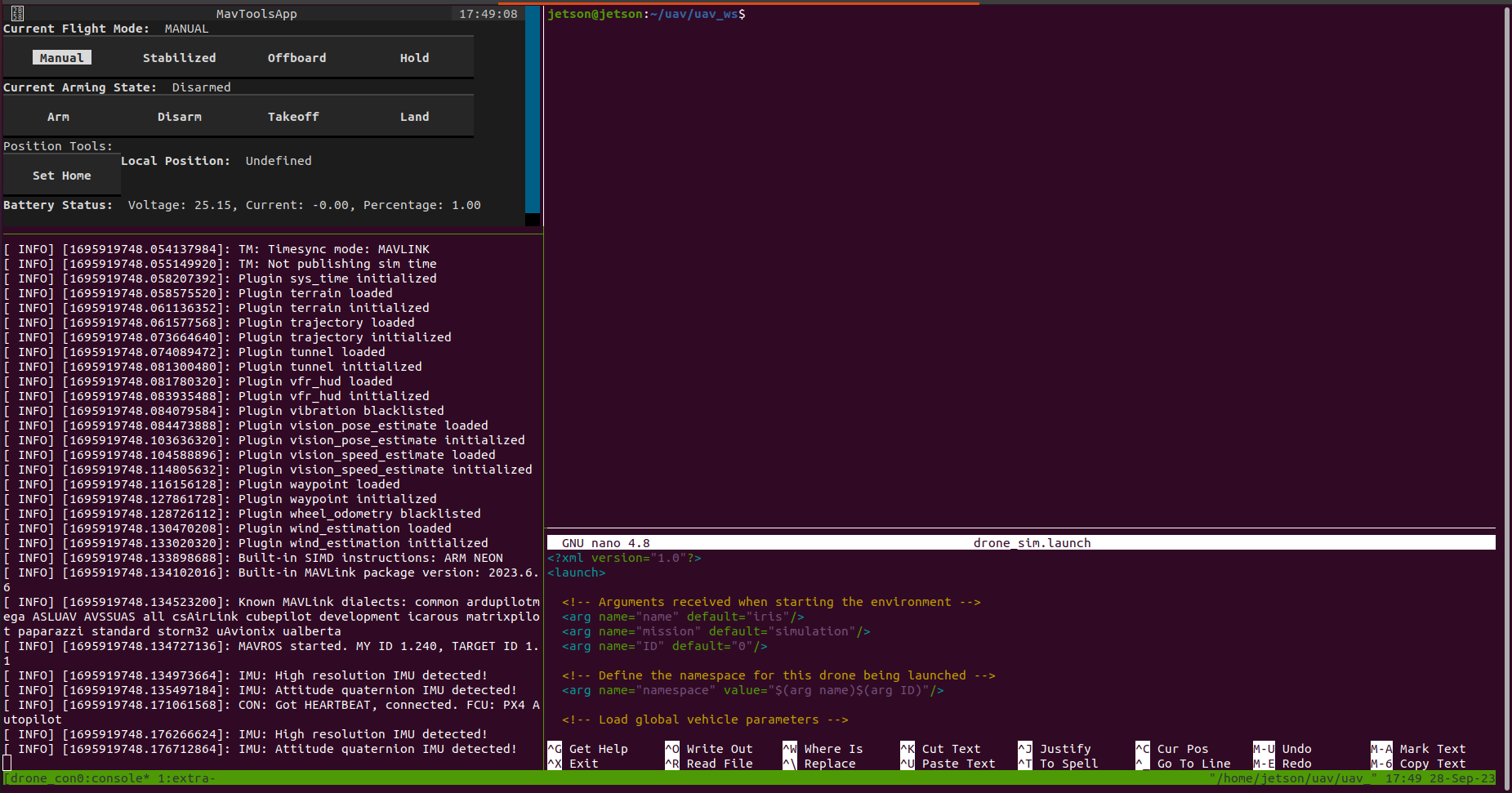Click 'GNU nano 4.8' title text
This screenshot has width=1512, height=793.
(x=606, y=543)
